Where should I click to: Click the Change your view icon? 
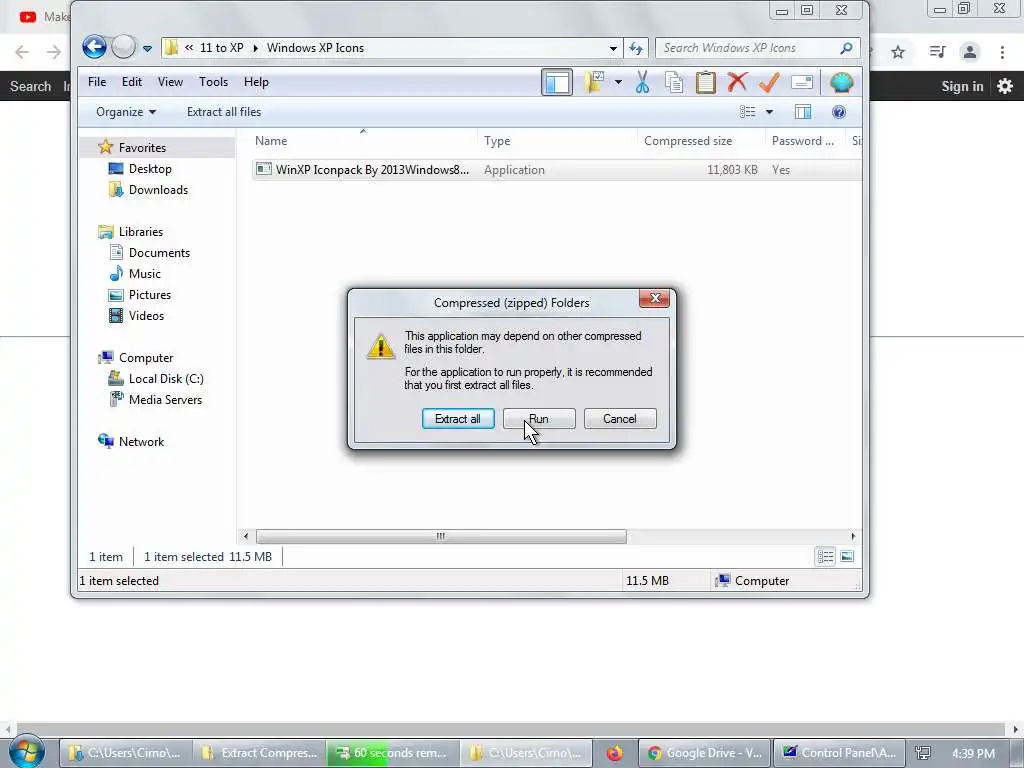coord(748,112)
